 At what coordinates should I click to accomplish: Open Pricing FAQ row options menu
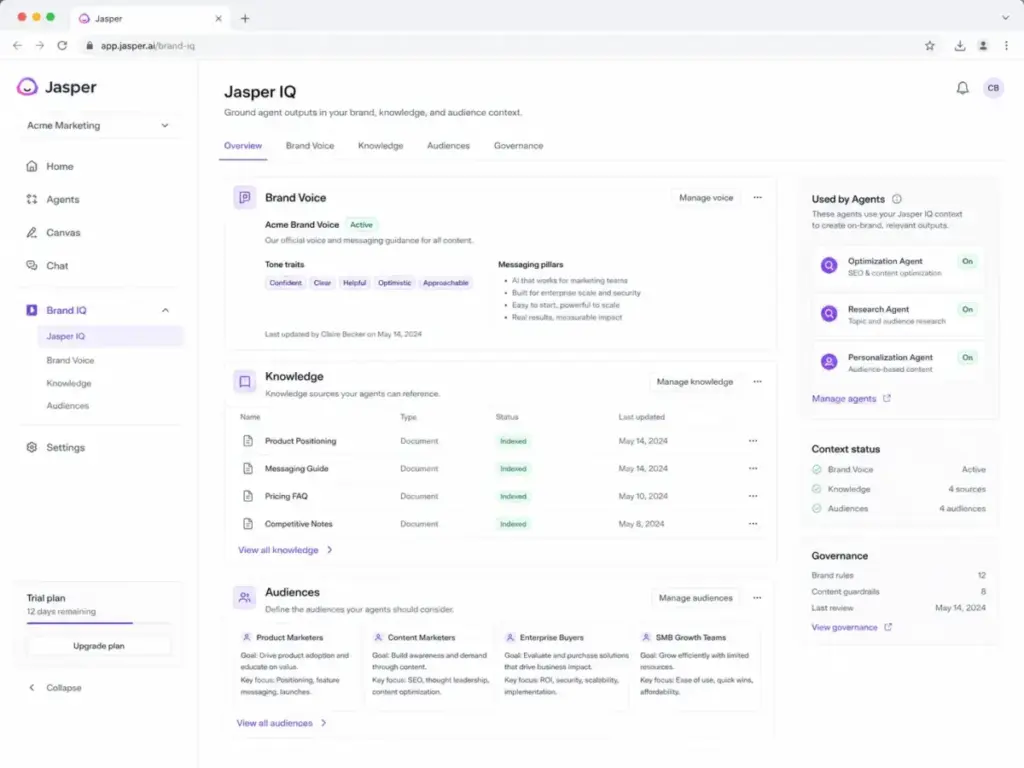(x=753, y=496)
